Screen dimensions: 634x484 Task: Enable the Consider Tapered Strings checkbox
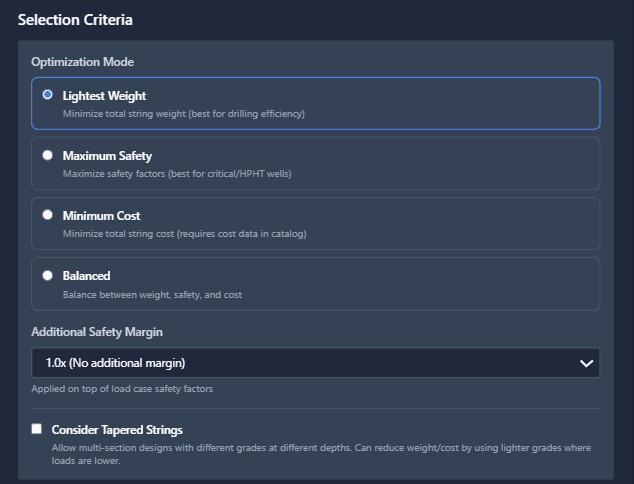(x=37, y=429)
